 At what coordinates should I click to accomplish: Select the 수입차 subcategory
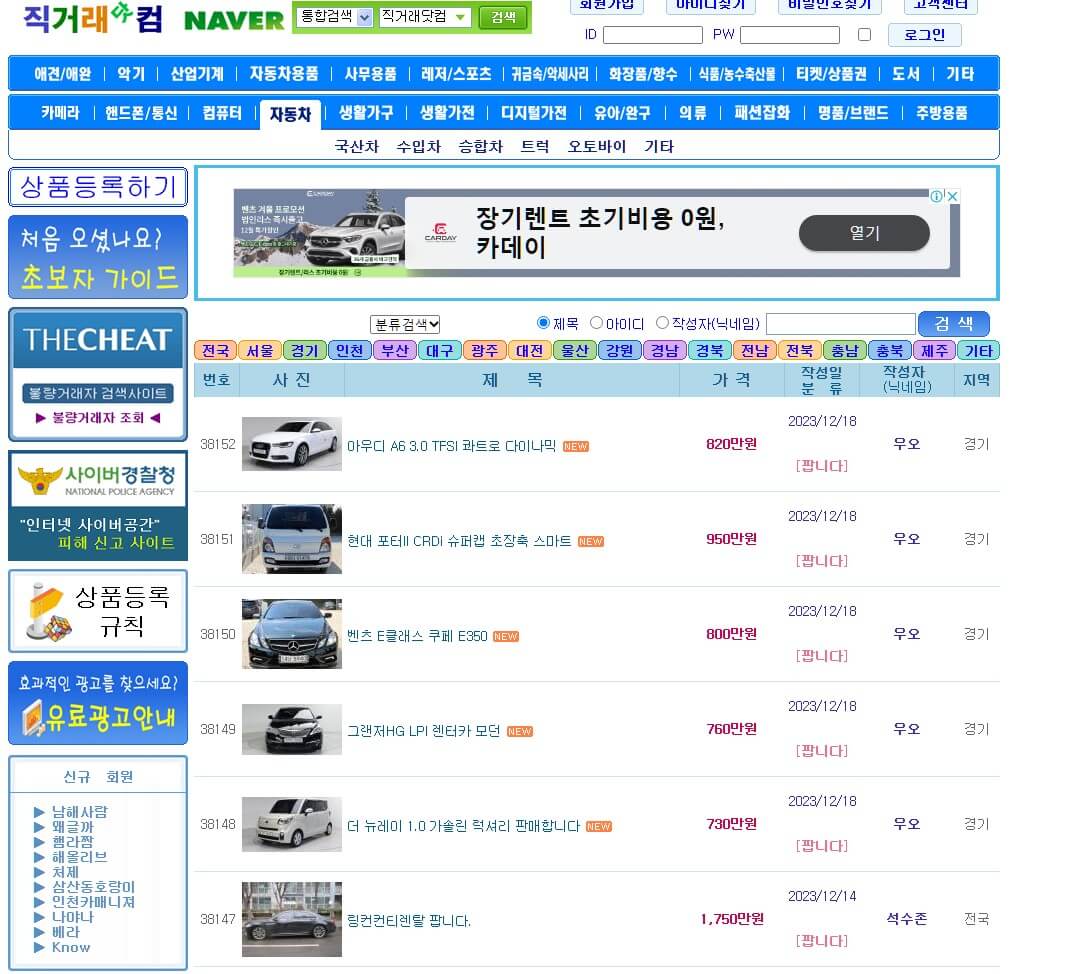click(x=418, y=146)
